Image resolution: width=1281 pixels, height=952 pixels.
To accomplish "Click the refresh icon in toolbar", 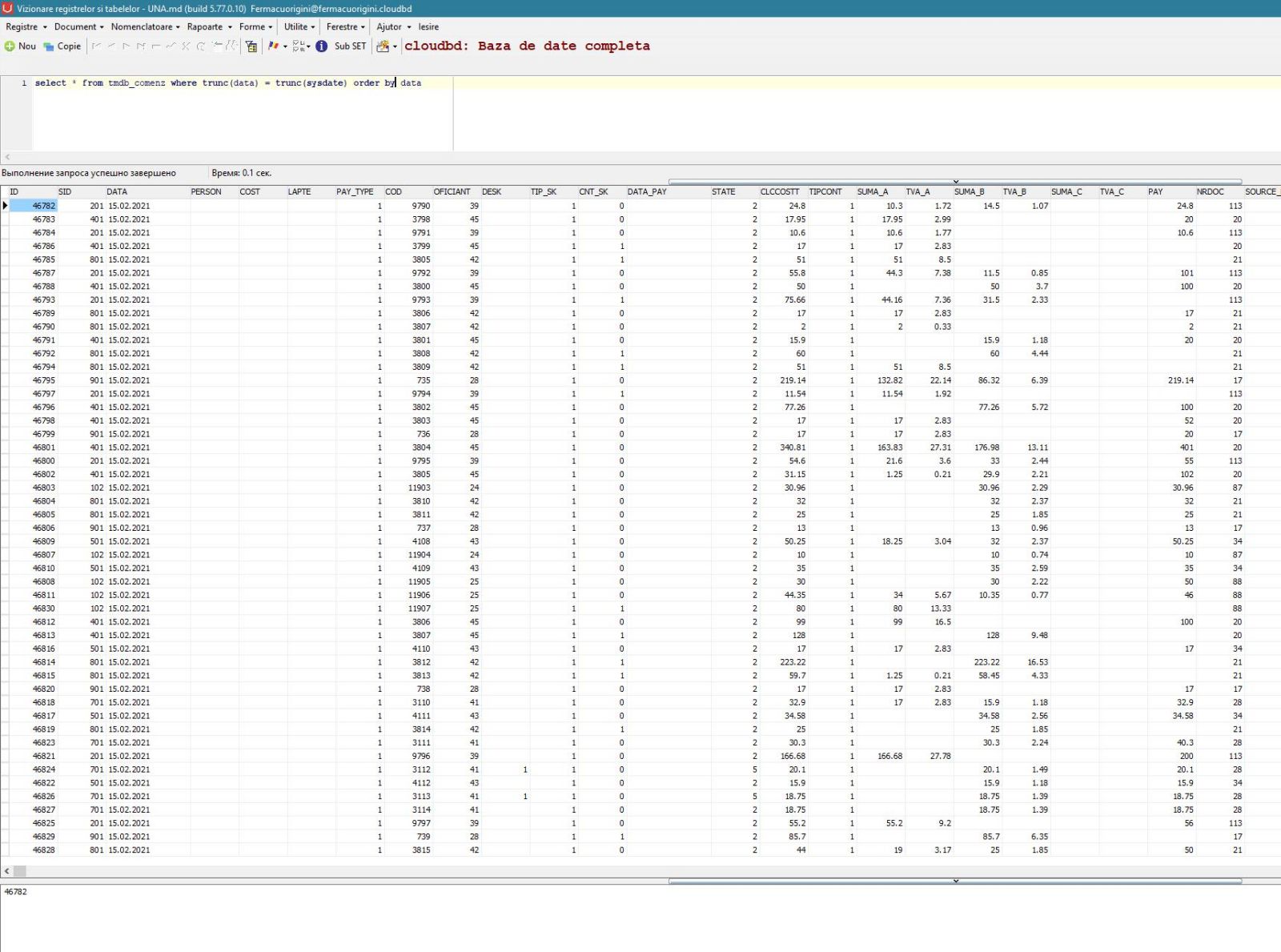I will point(201,46).
